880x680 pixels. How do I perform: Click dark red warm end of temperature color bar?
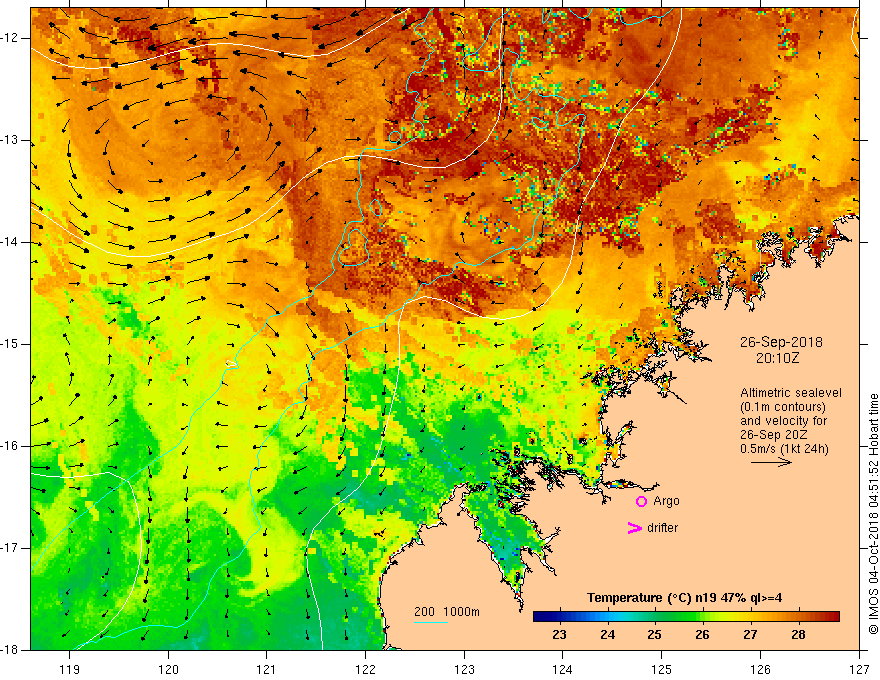pos(833,617)
